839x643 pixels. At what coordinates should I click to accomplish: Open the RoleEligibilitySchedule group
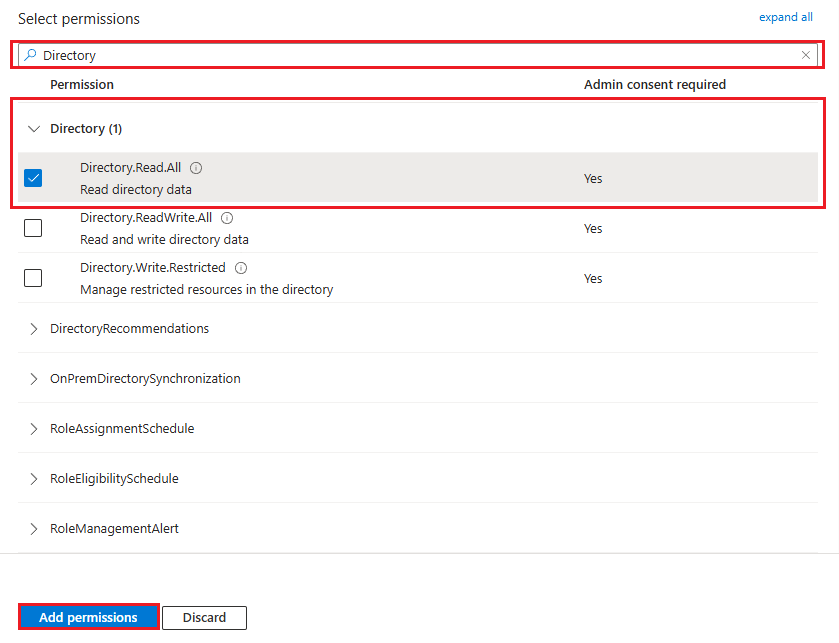pos(34,479)
